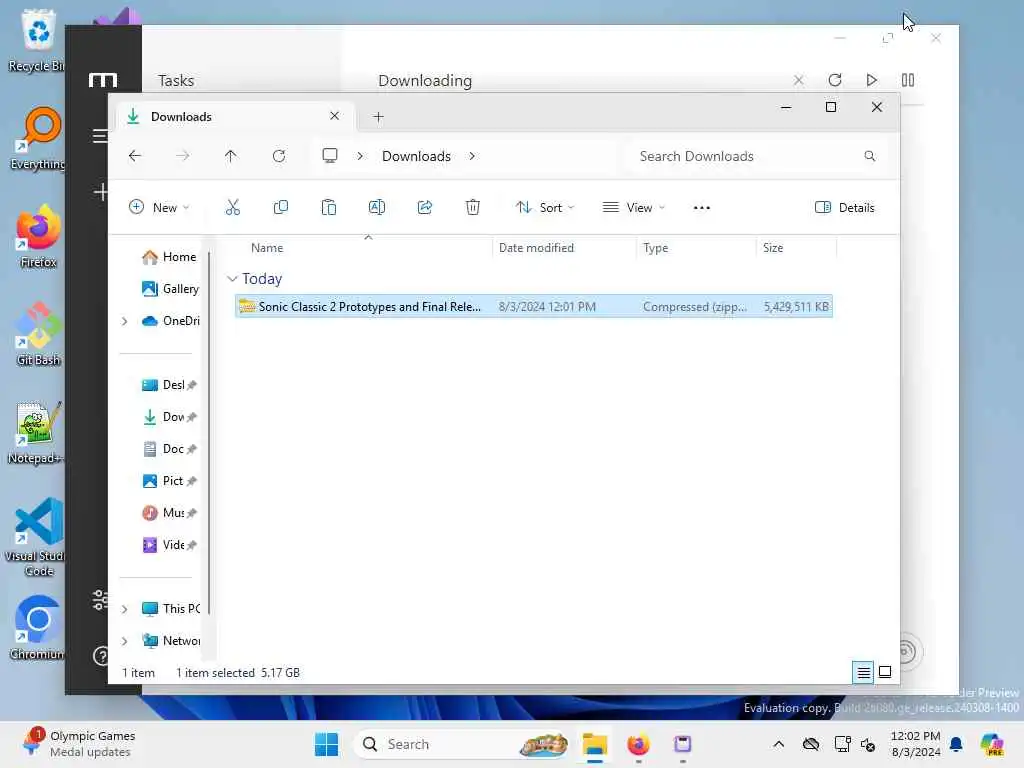Expand the This PC tree node
The image size is (1024, 768).
click(x=125, y=609)
